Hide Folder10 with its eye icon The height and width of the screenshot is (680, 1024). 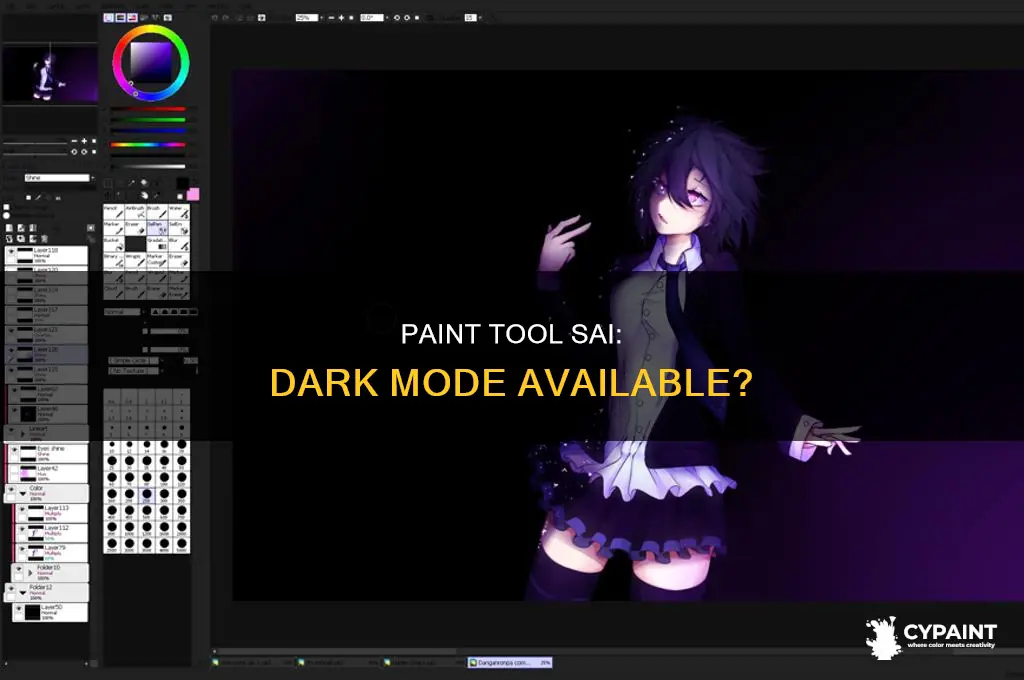coord(18,569)
